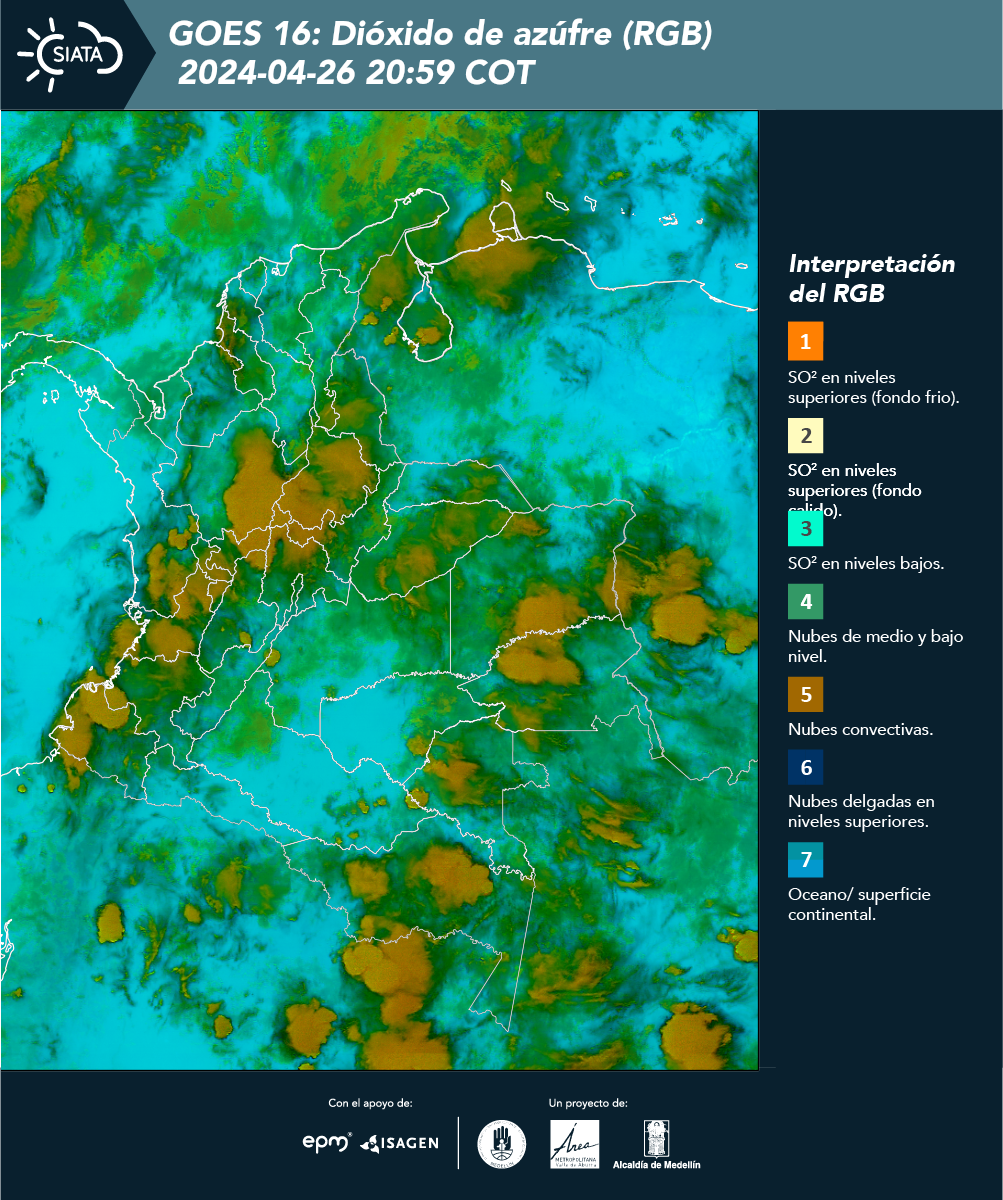Click 'SO² en niveles bajos.' legend text
Screen dimensions: 1003x1200
pos(866,563)
